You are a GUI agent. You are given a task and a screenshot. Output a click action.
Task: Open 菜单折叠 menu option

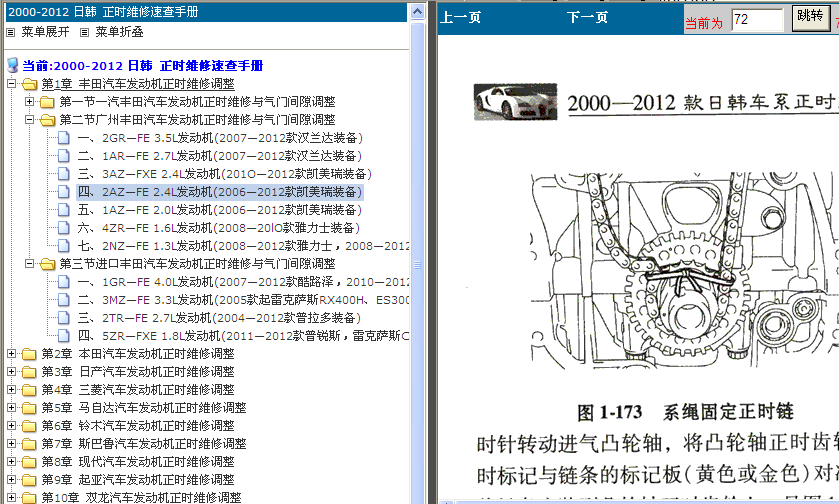[x=119, y=32]
